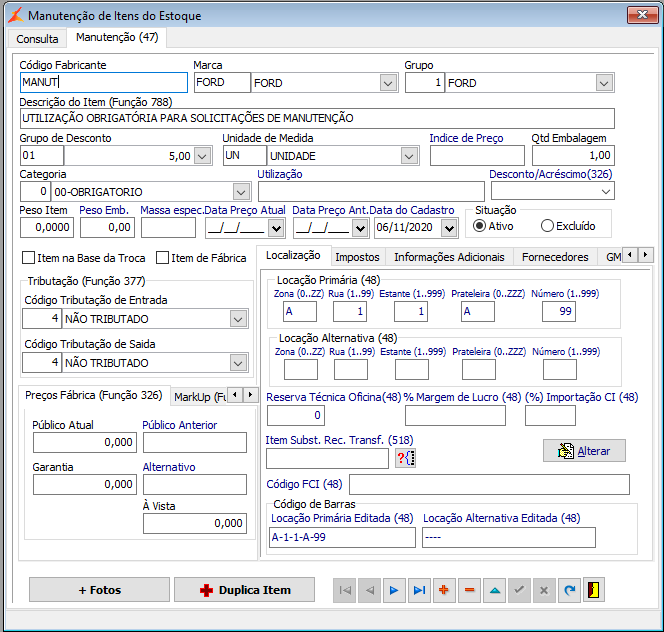Click the red plus insert record icon

(445, 590)
